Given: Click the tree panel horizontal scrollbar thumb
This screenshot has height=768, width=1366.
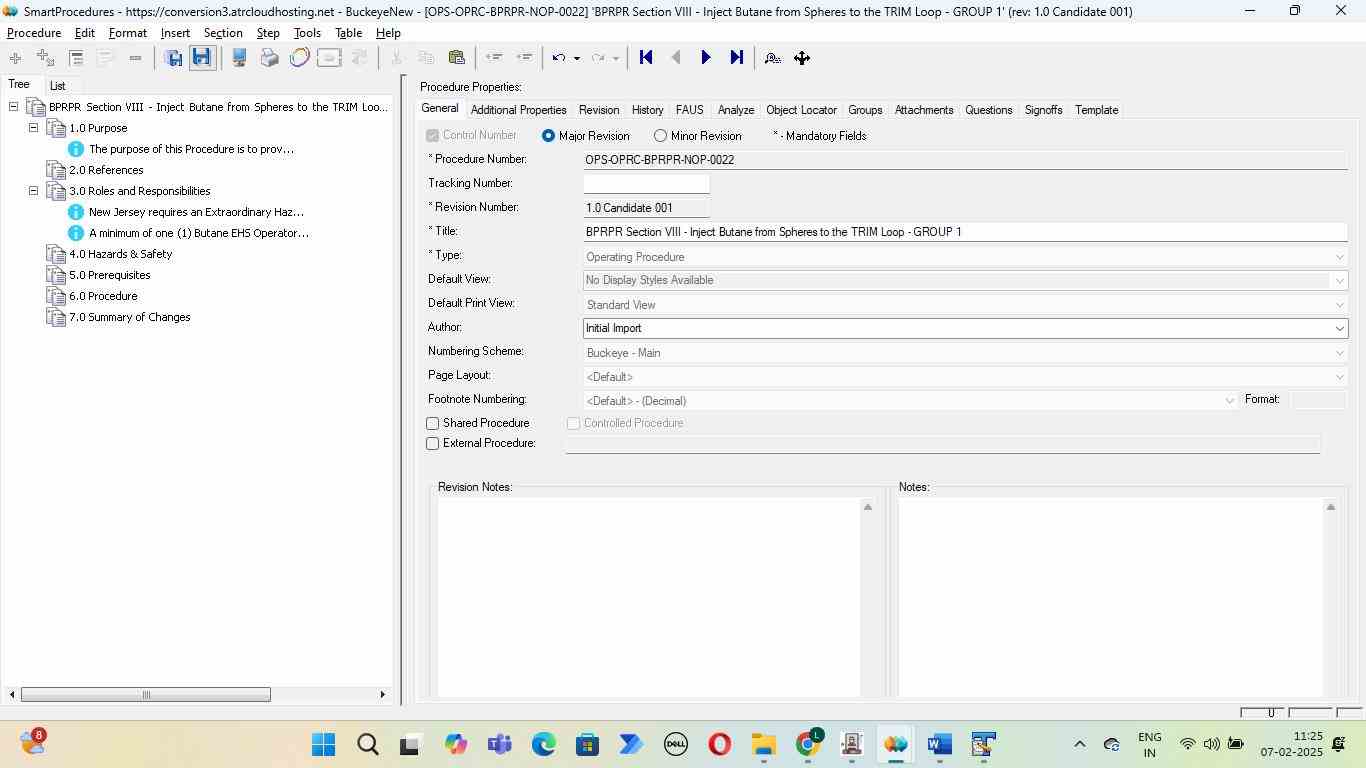Looking at the screenshot, I should 146,695.
